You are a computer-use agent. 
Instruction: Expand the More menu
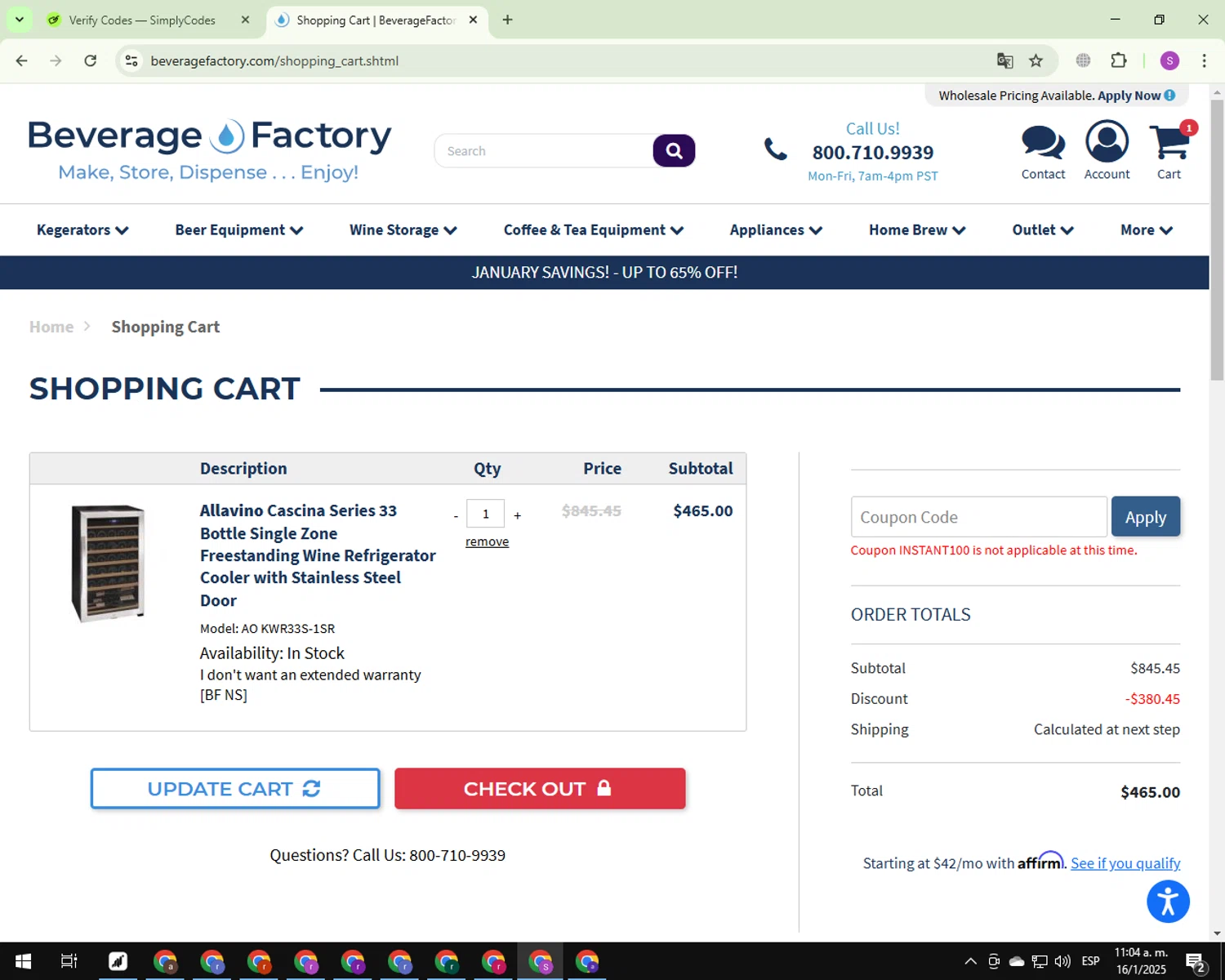pos(1147,230)
